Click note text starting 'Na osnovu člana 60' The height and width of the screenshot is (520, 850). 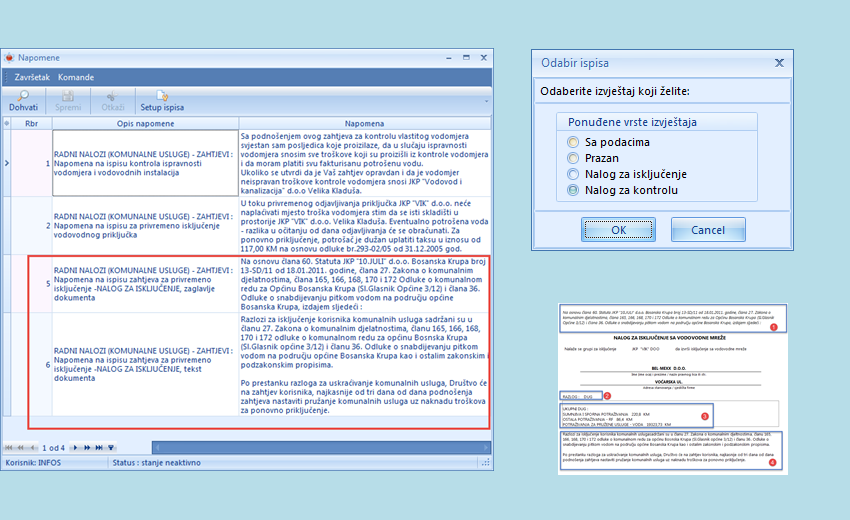pyautogui.click(x=364, y=284)
